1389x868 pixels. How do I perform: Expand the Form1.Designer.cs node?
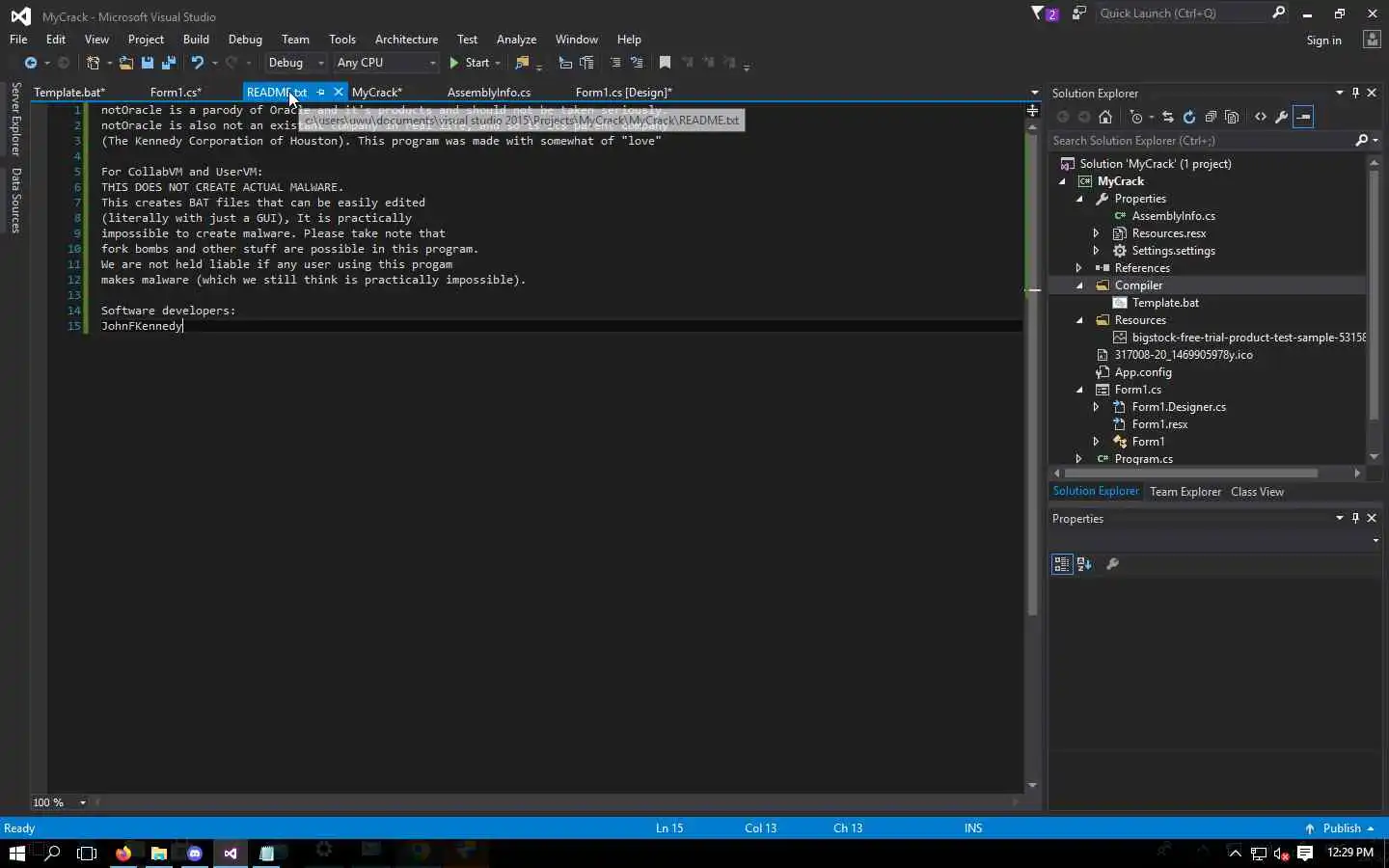(1097, 407)
